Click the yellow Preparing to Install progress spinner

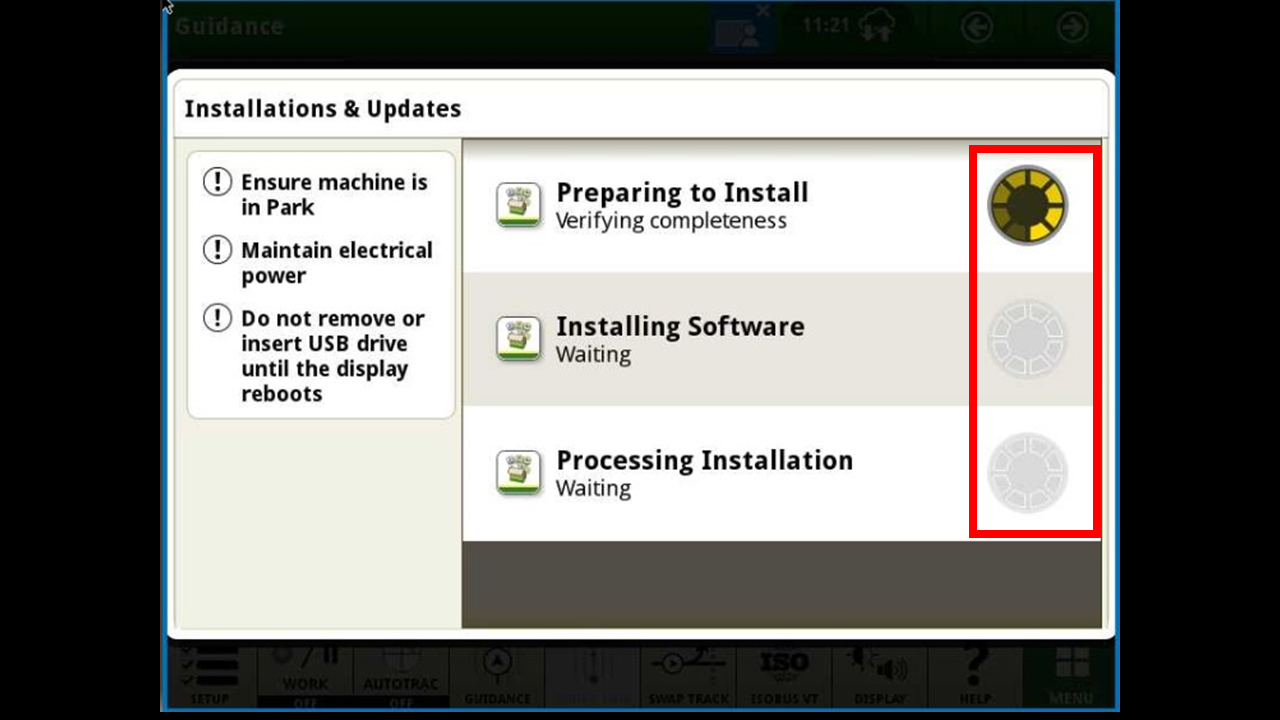(1028, 205)
